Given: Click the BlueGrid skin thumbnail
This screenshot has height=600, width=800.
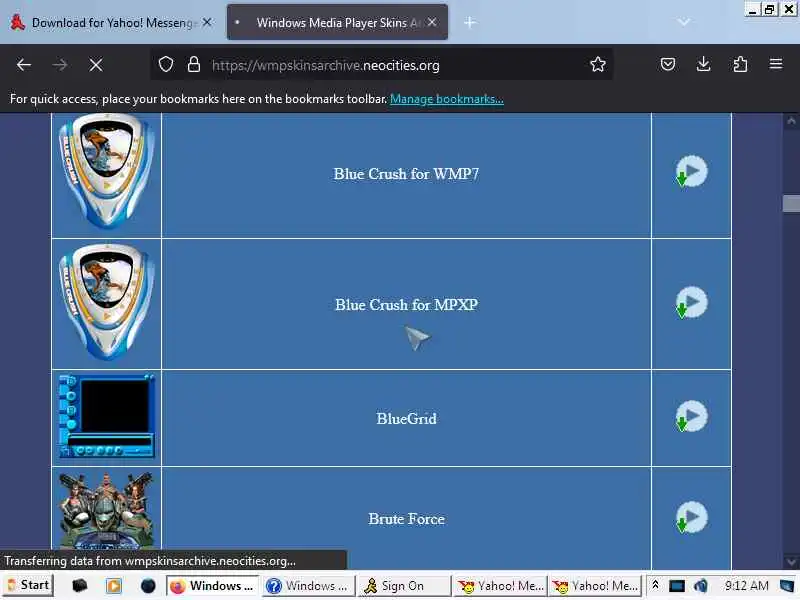Looking at the screenshot, I should (x=107, y=416).
